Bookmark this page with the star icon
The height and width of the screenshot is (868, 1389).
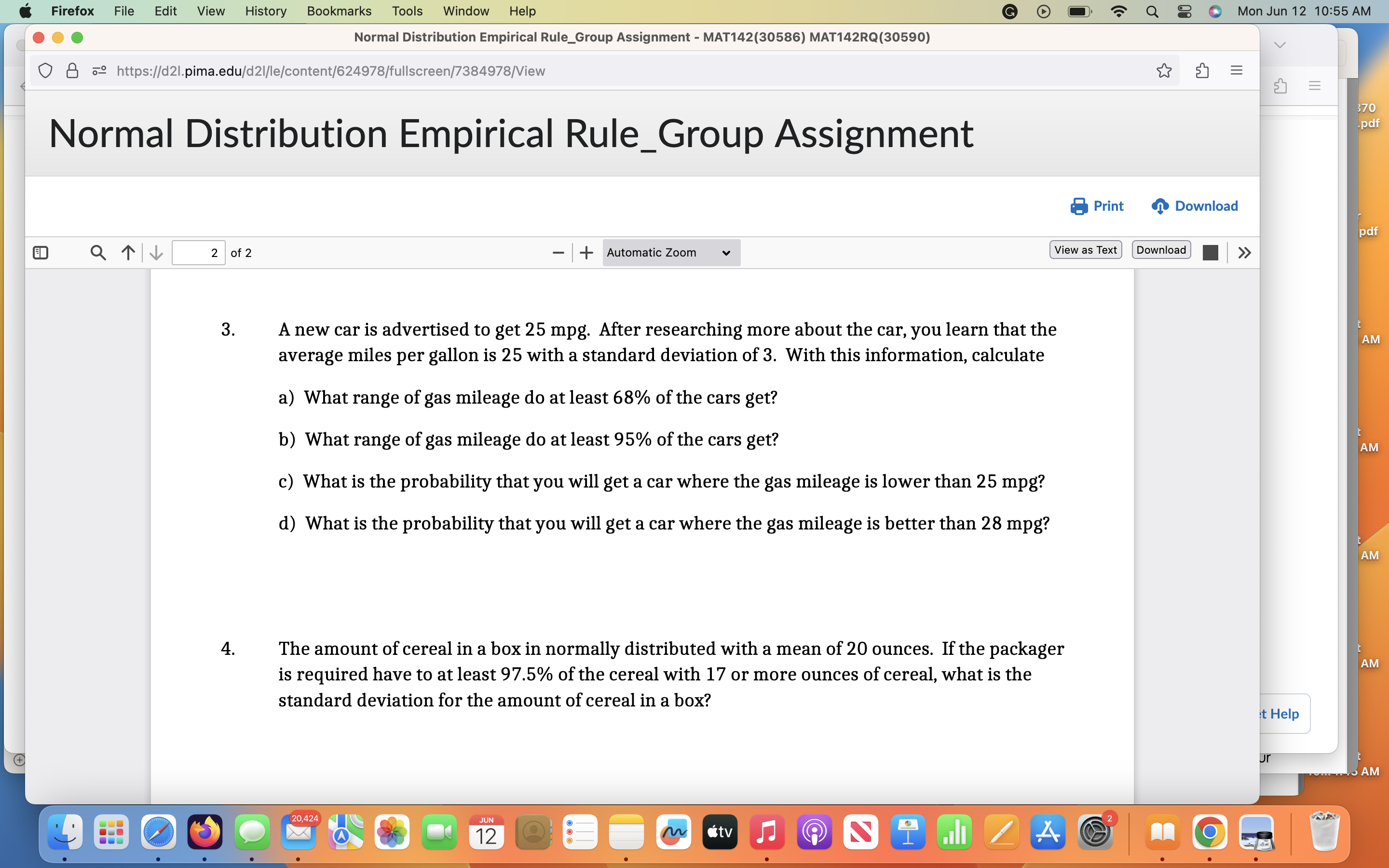(1163, 70)
